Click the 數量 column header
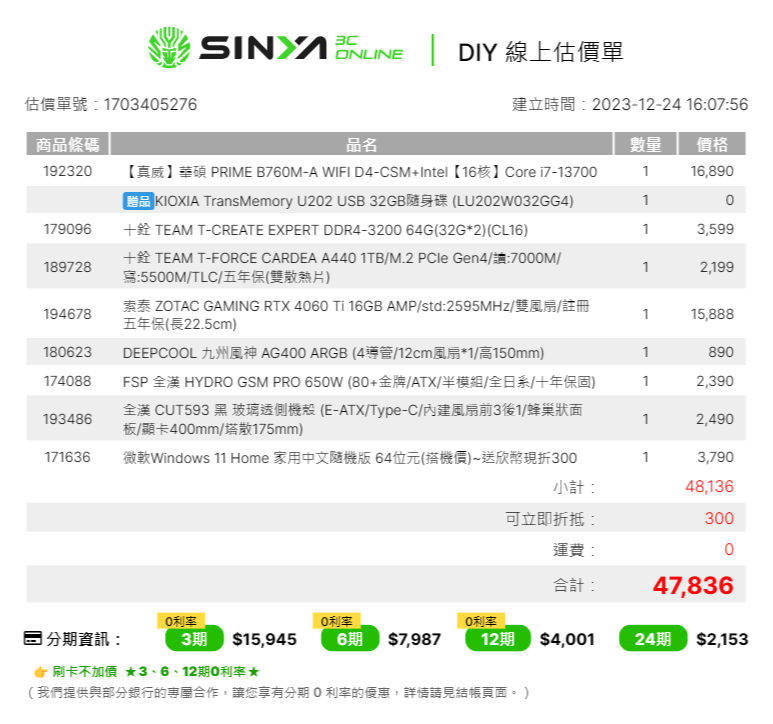This screenshot has height=724, width=773. (645, 144)
